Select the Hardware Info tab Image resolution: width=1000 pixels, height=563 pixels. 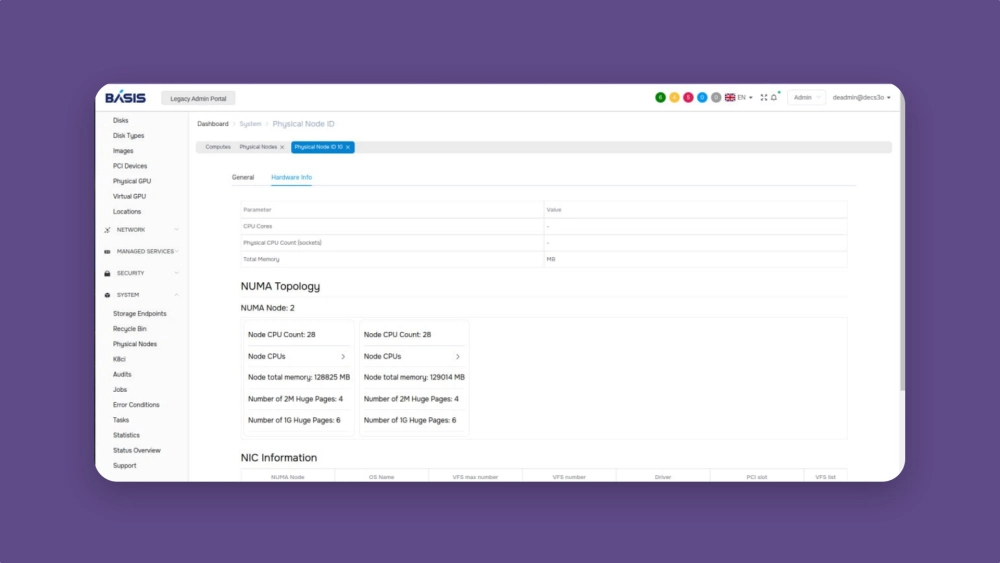point(291,177)
